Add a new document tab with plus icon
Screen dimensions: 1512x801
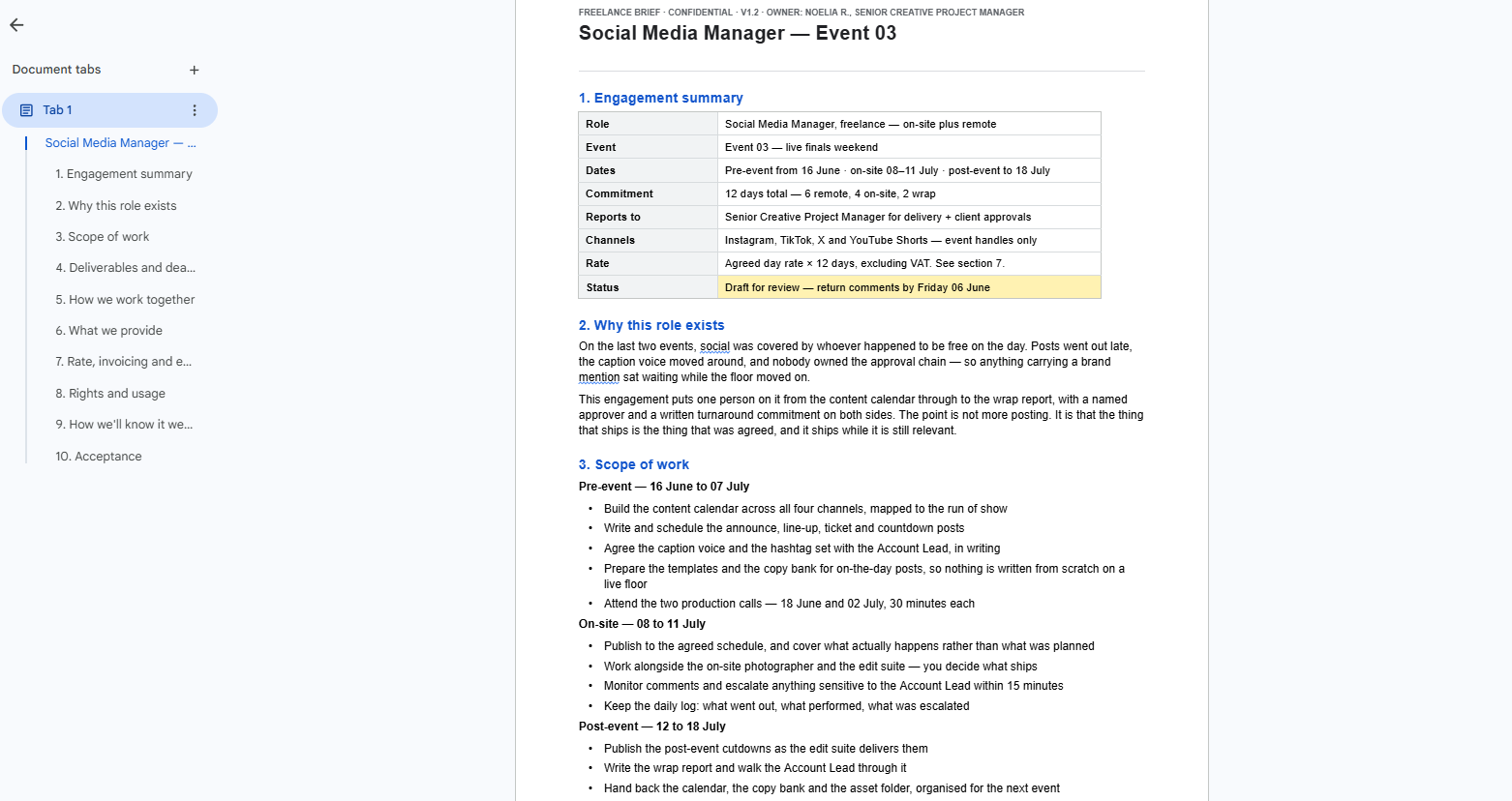(195, 70)
